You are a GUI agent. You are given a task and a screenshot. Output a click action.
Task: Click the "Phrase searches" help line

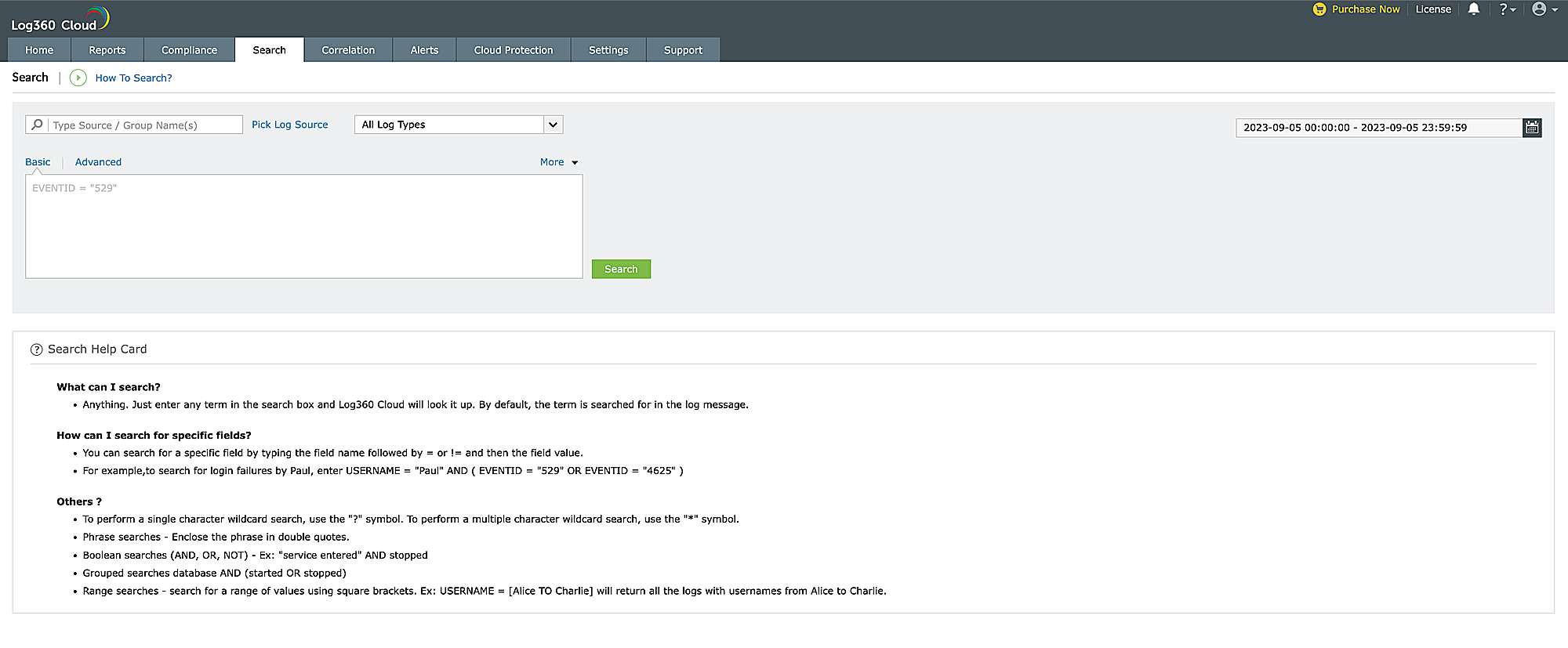coord(216,538)
